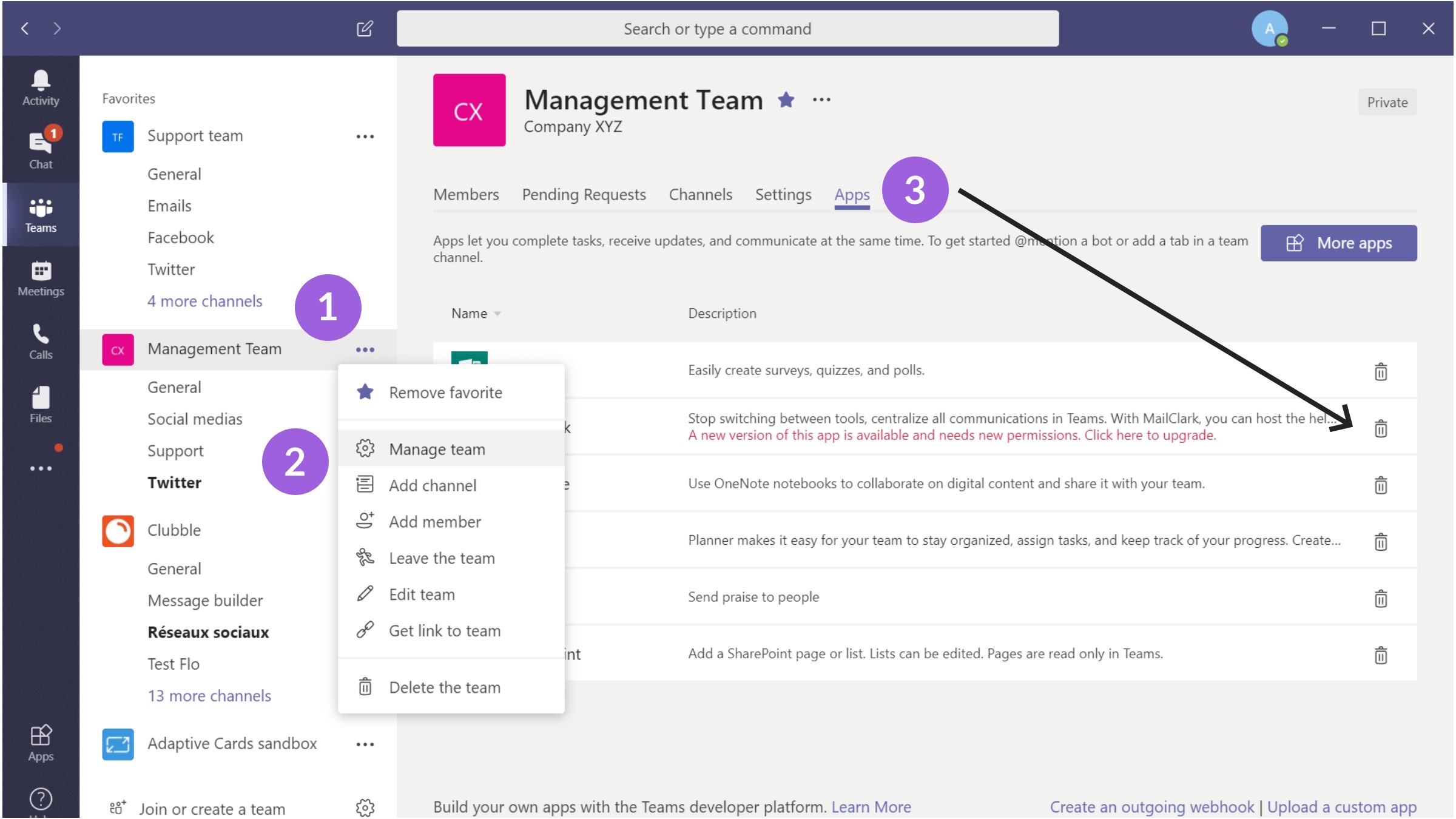Switch to the Channels tab
This screenshot has width=1456, height=819.
(x=700, y=195)
